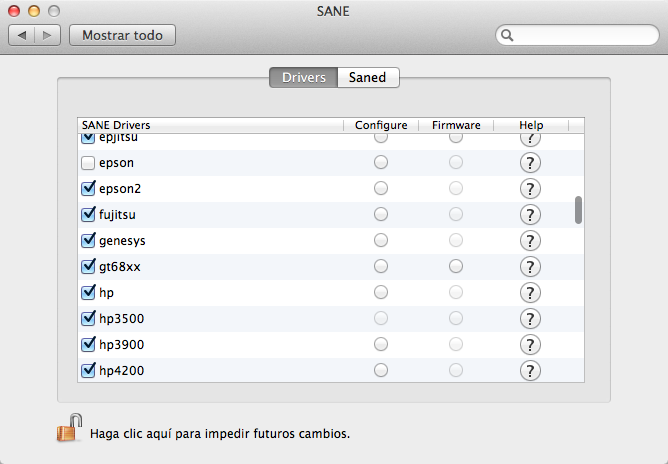Click the magnifying glass in search field
Image resolution: width=668 pixels, height=464 pixels.
[x=508, y=35]
